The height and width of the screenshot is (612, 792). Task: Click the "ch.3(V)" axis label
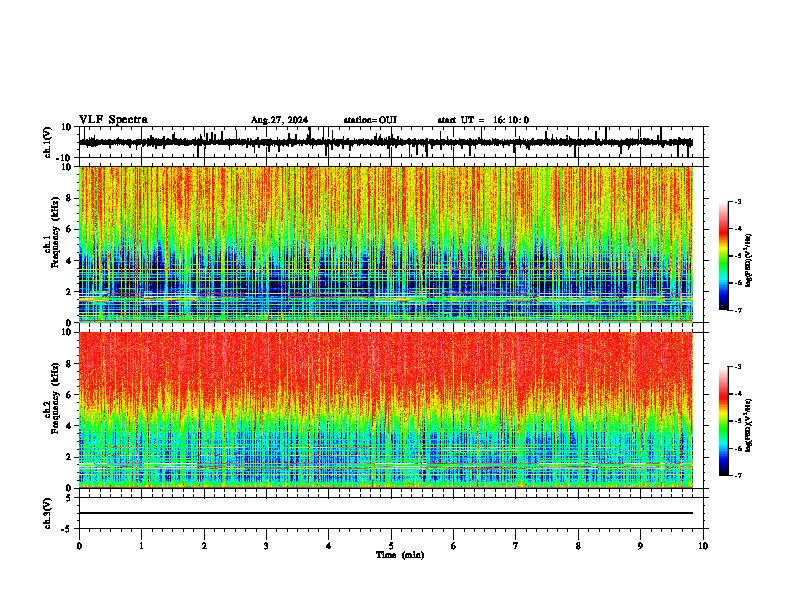[x=48, y=513]
